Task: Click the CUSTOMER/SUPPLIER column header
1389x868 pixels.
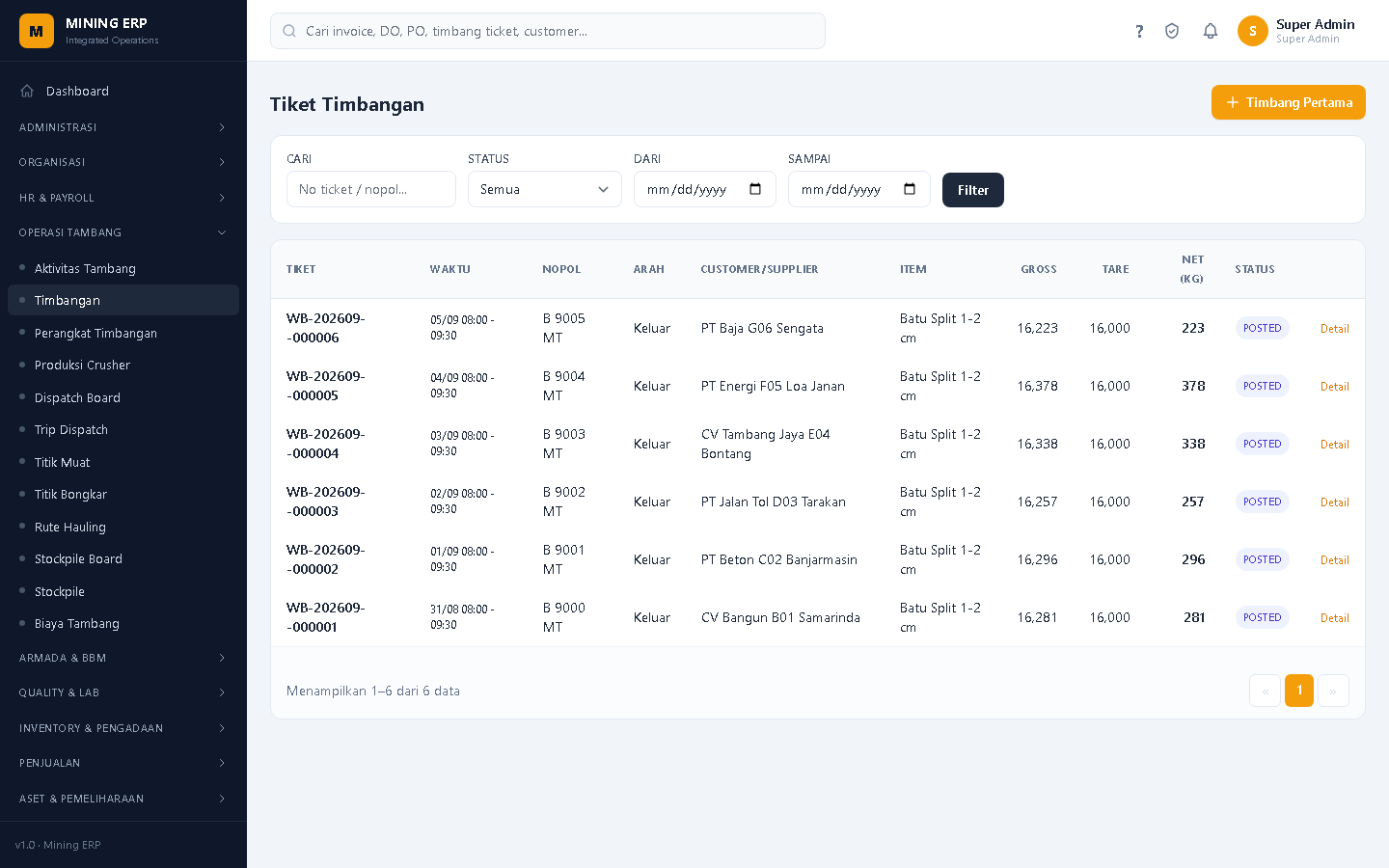Action: [759, 269]
